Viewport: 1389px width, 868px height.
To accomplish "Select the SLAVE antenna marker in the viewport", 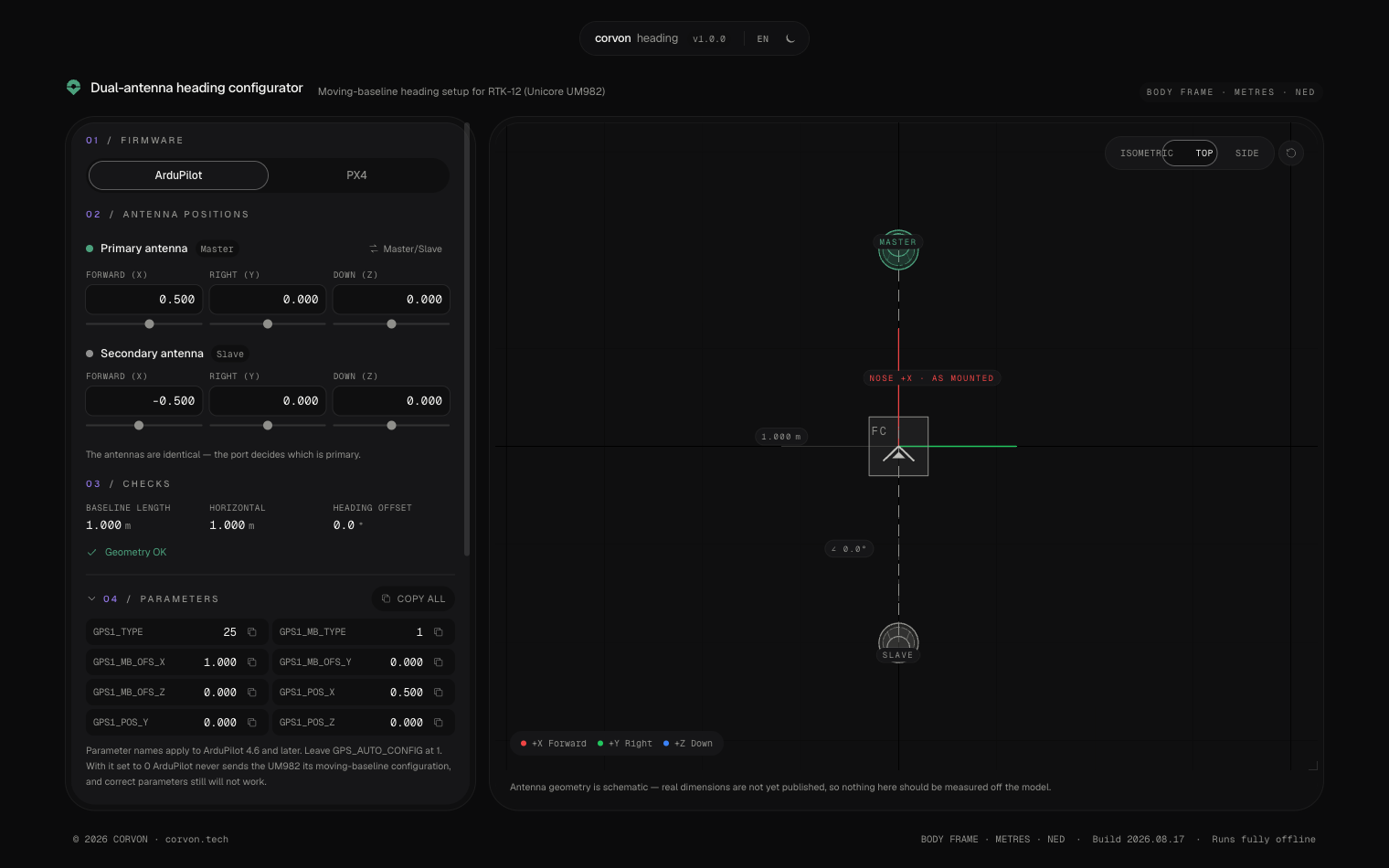I will 898,642.
